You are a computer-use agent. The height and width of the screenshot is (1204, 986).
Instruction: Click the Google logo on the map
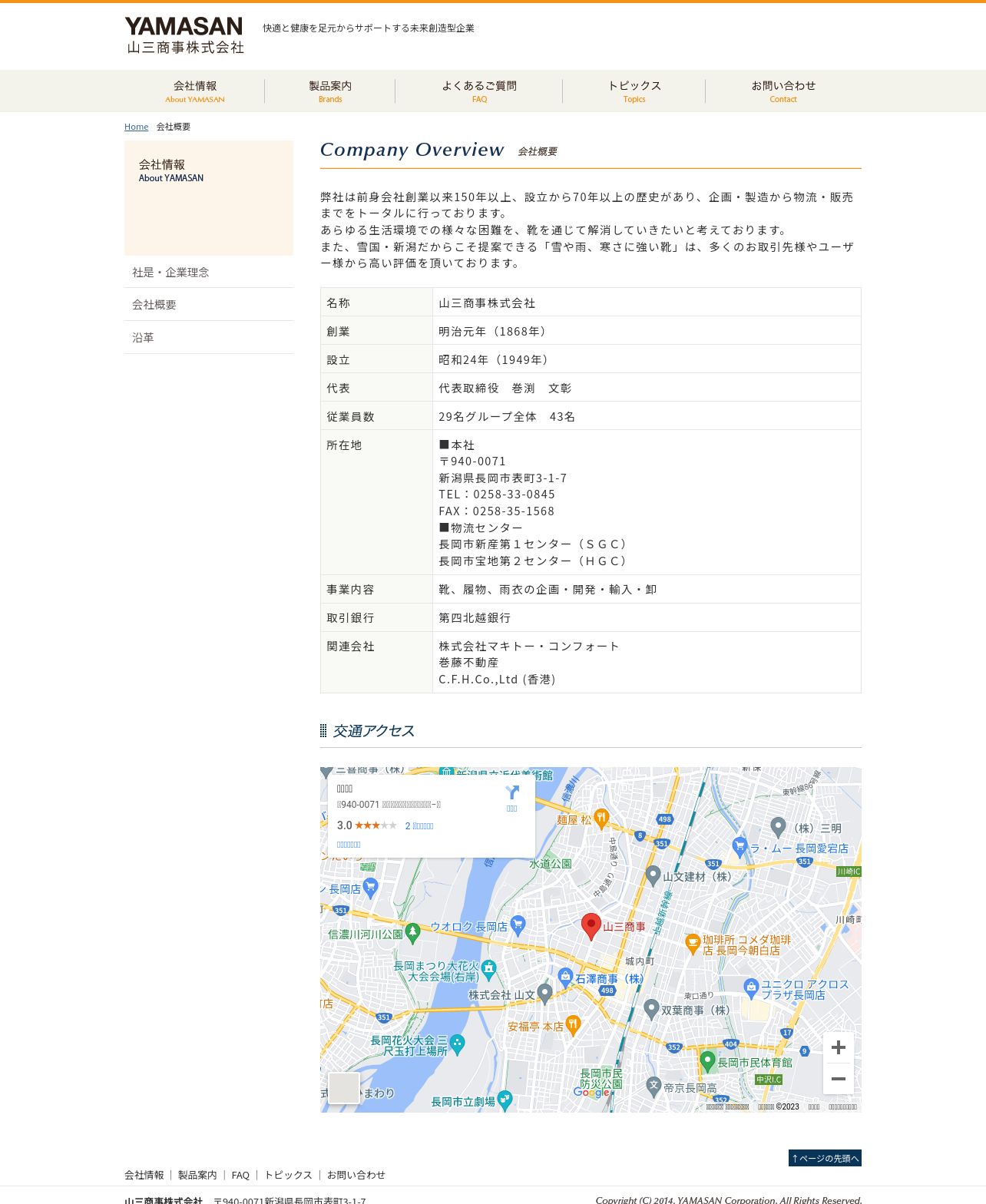pos(592,1093)
